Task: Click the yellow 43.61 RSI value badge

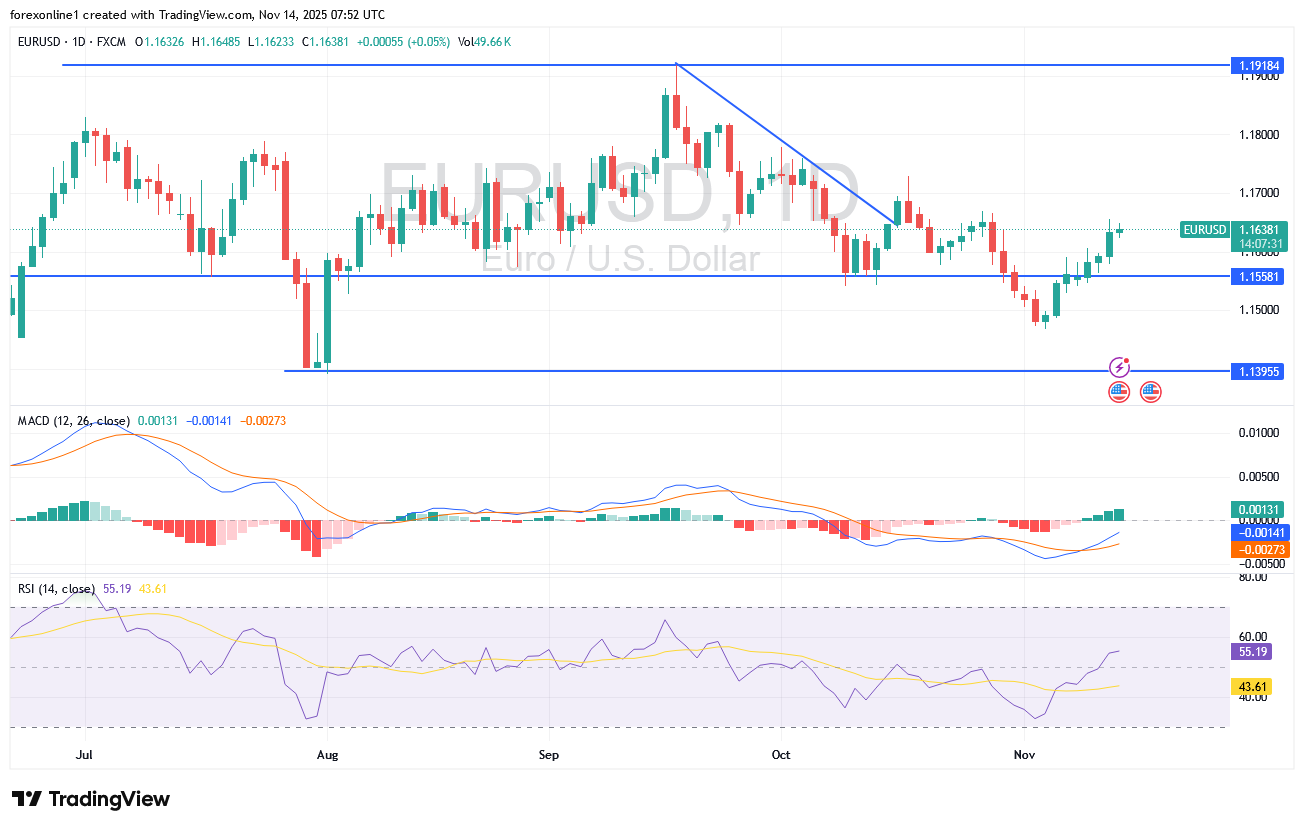Action: (1253, 687)
